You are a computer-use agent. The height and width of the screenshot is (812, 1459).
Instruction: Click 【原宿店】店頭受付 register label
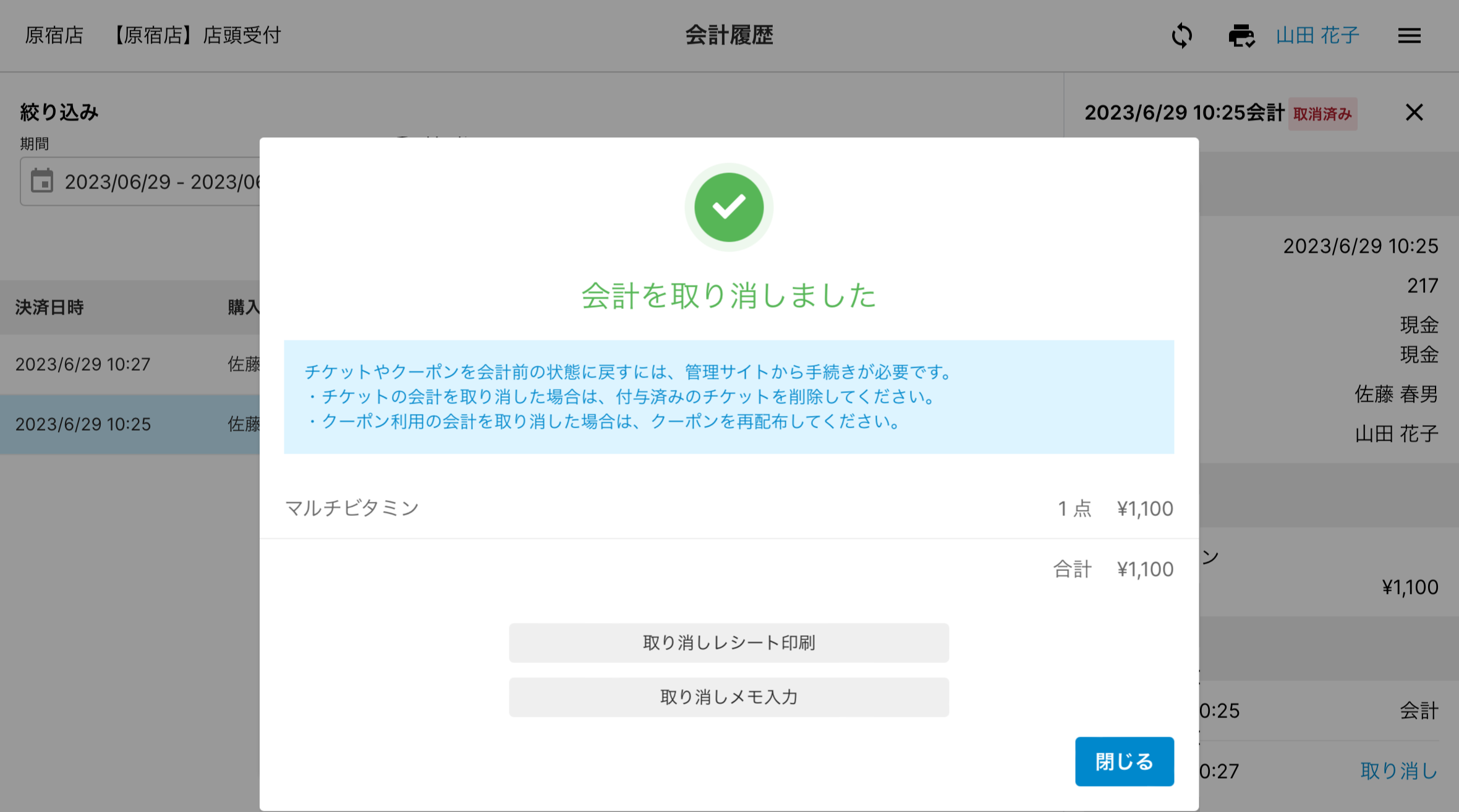coord(197,36)
